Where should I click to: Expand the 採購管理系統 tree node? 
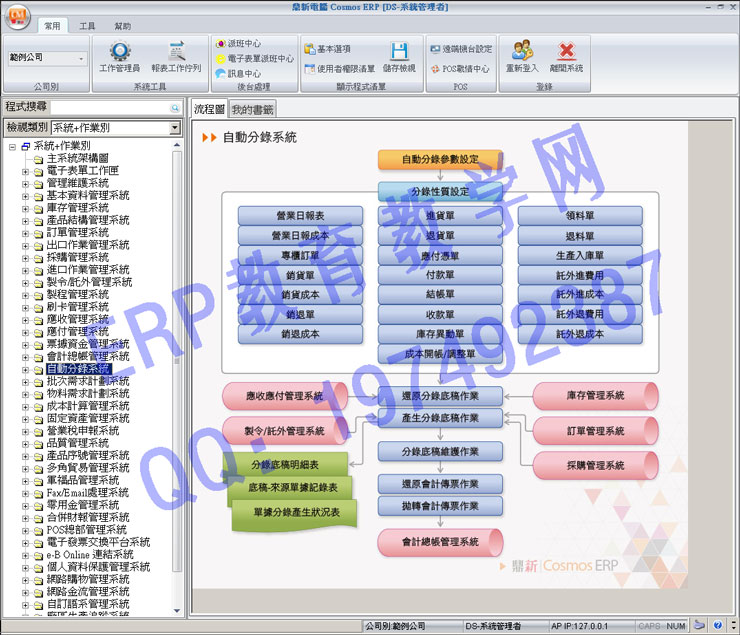(x=25, y=259)
